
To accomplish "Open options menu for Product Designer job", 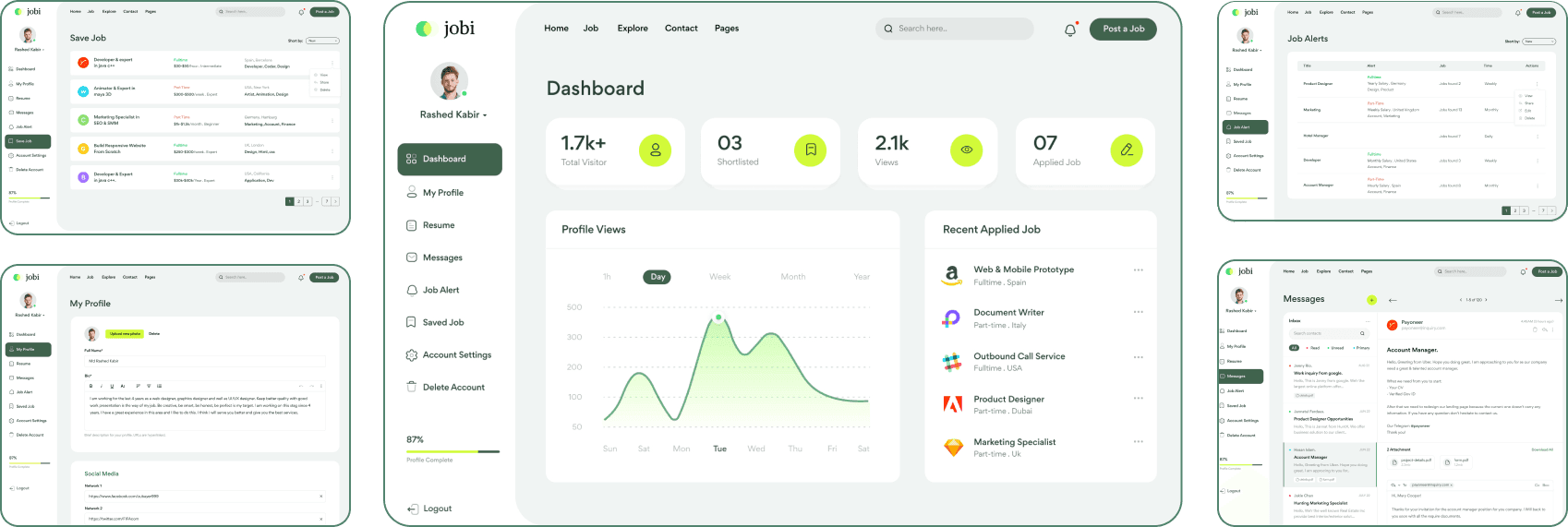I will coord(1139,400).
